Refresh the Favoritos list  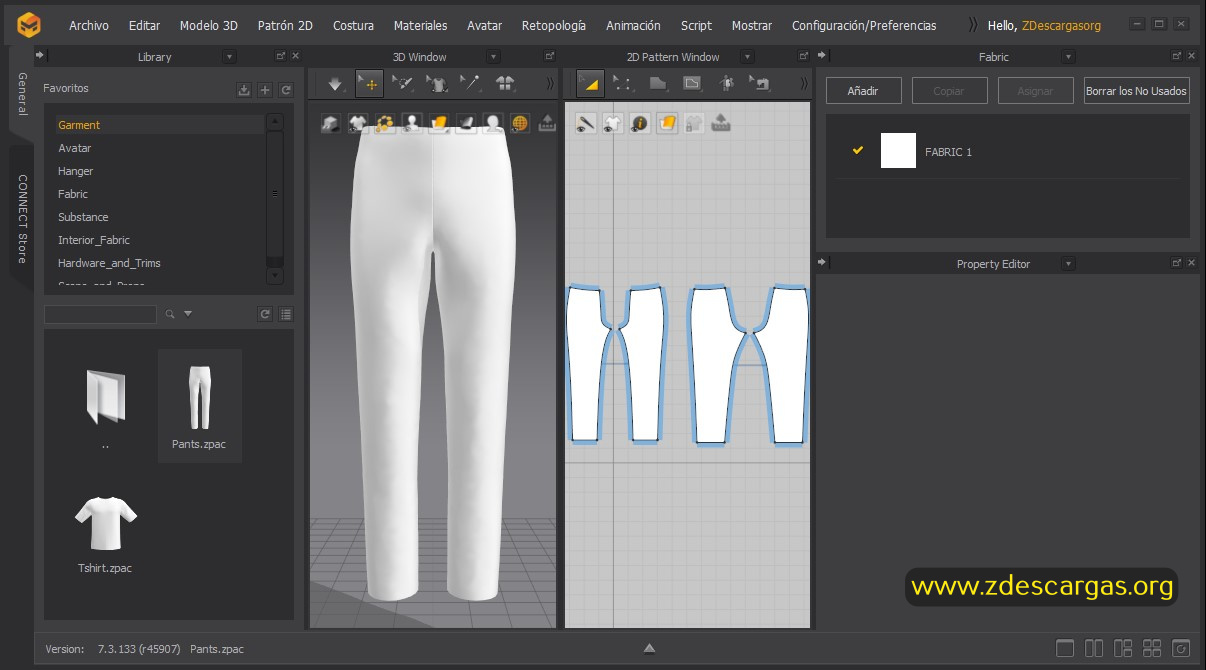pyautogui.click(x=286, y=90)
